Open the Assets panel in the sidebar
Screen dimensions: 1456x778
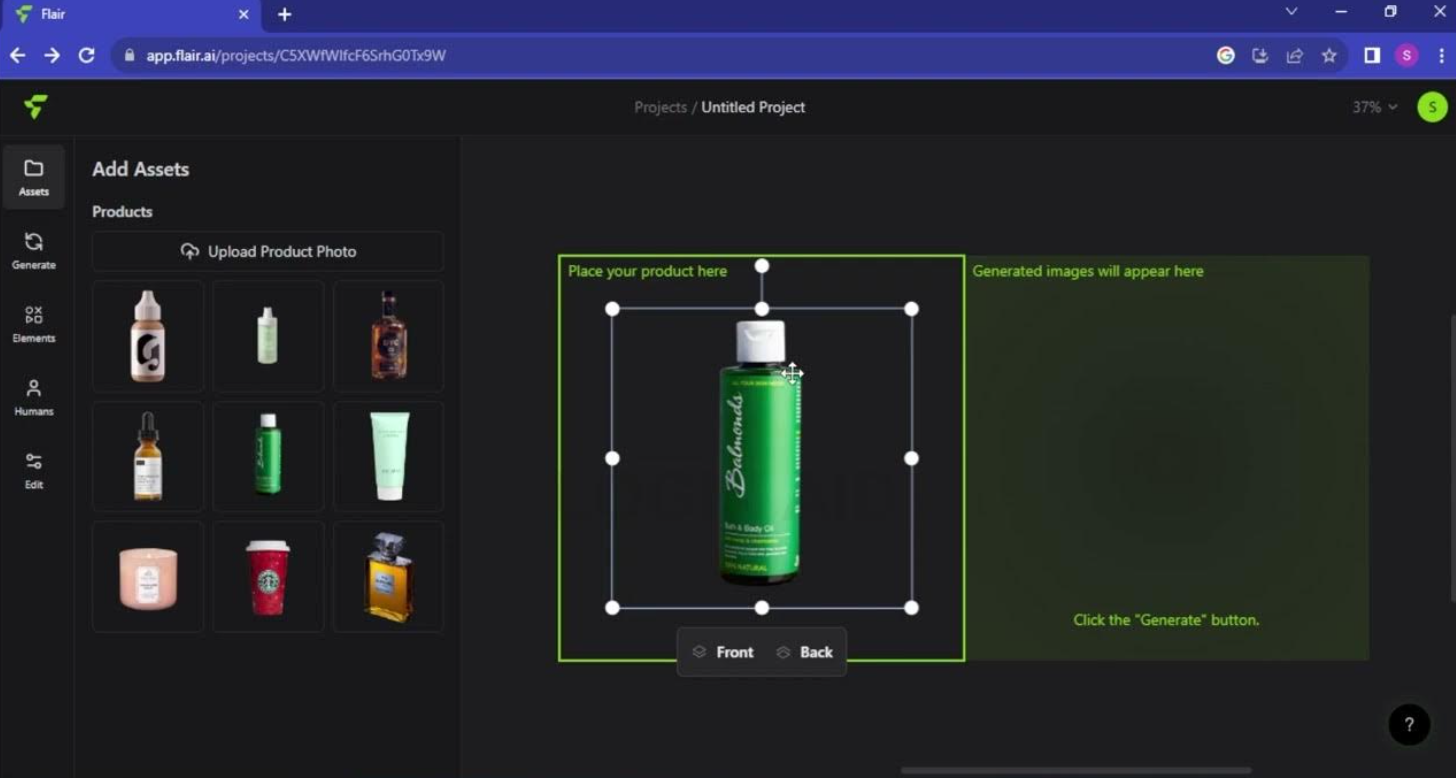click(33, 177)
